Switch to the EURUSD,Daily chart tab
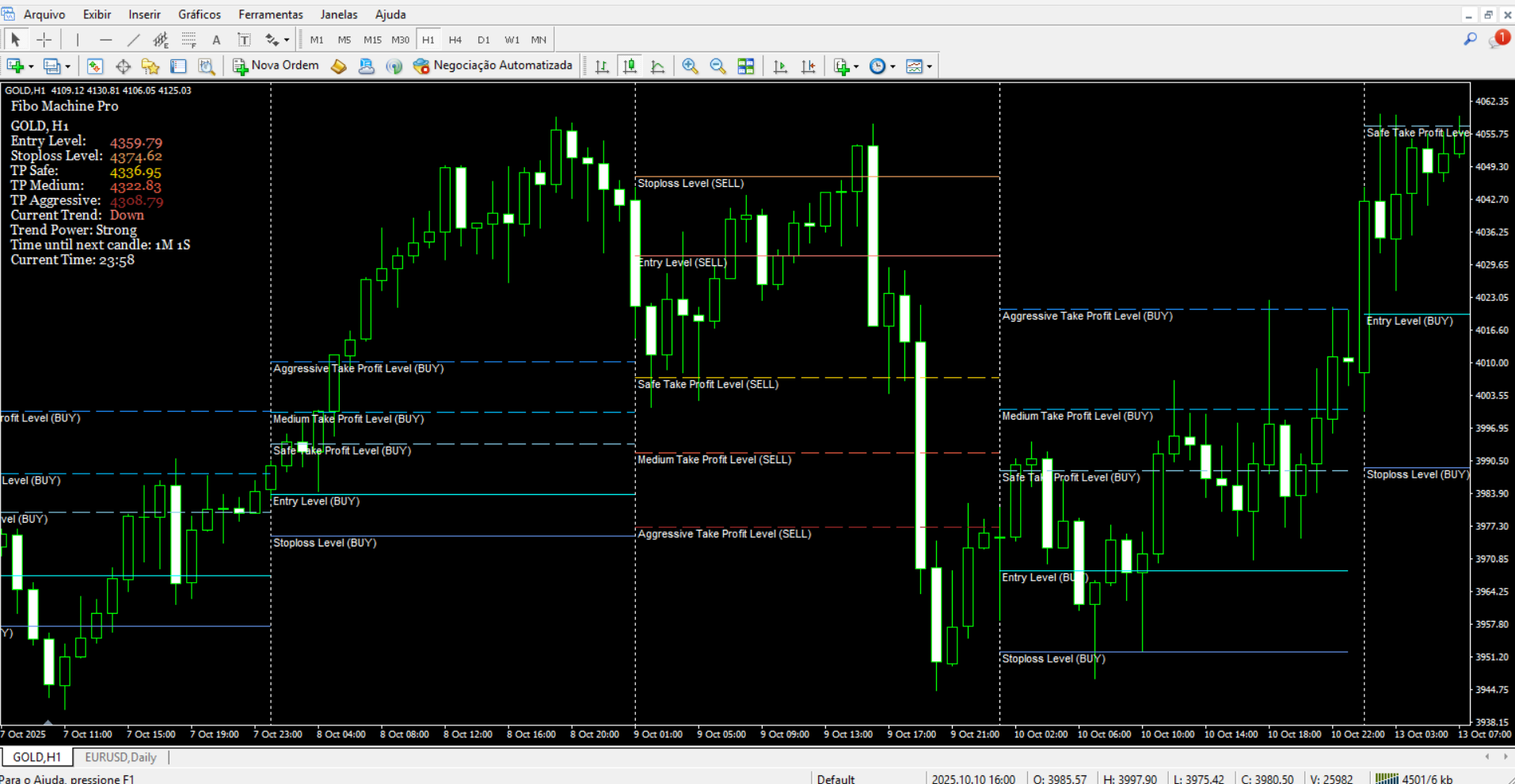1515x784 pixels. pos(120,757)
